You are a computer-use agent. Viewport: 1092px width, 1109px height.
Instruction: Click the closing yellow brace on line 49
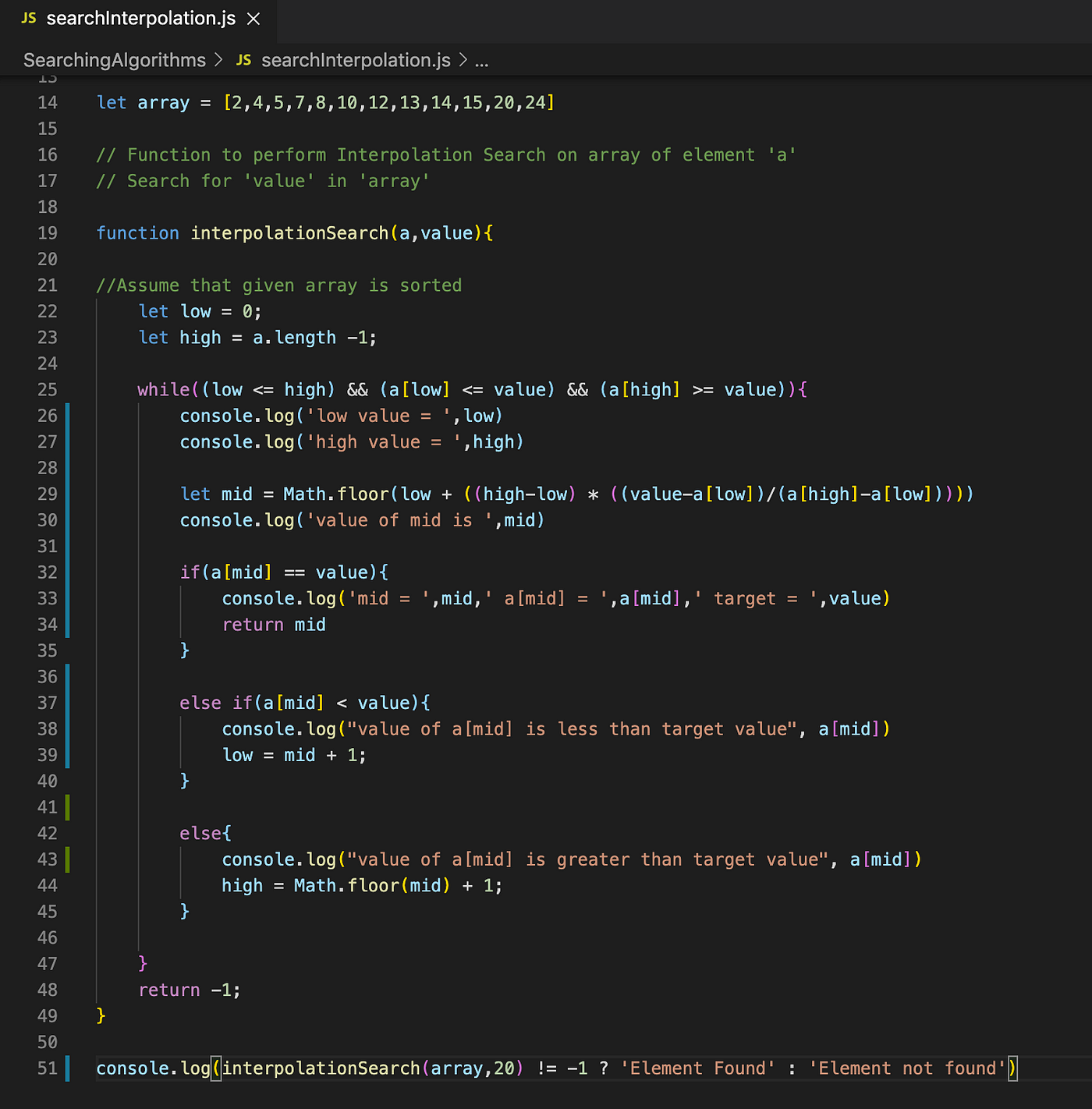pos(101,1016)
